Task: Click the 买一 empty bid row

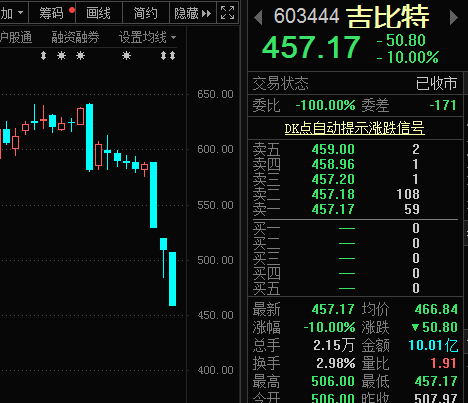Action: [x=355, y=228]
